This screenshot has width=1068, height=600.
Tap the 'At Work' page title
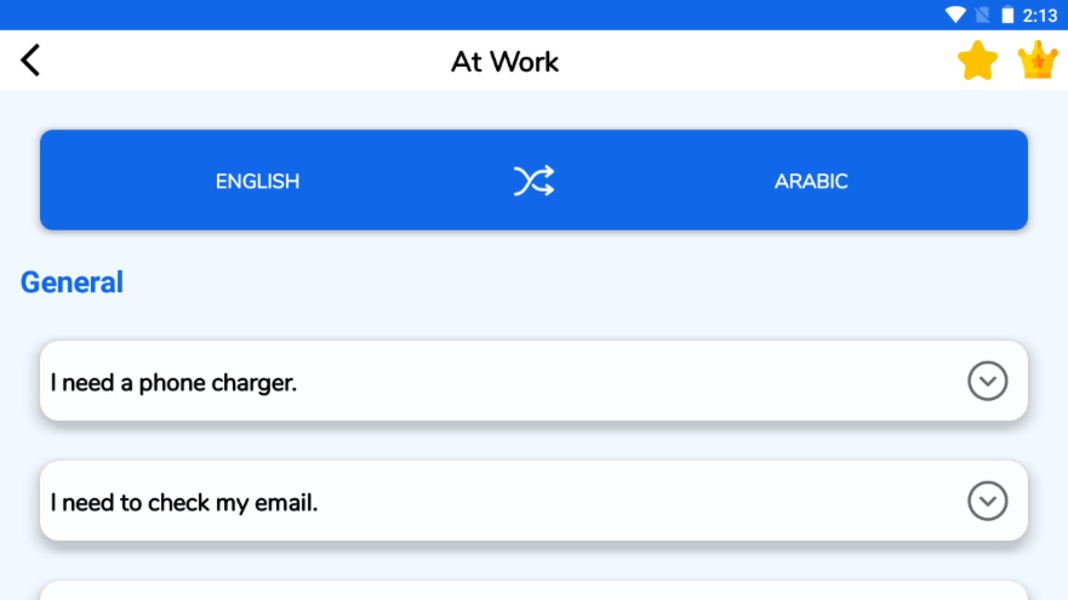click(x=505, y=62)
